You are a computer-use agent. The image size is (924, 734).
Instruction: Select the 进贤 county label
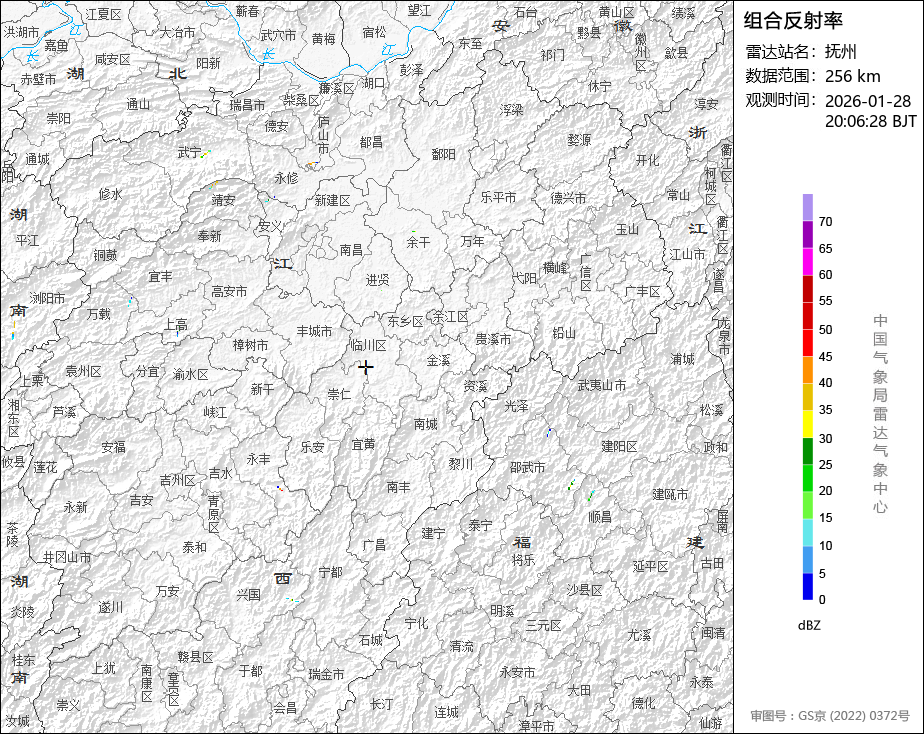coord(377,280)
